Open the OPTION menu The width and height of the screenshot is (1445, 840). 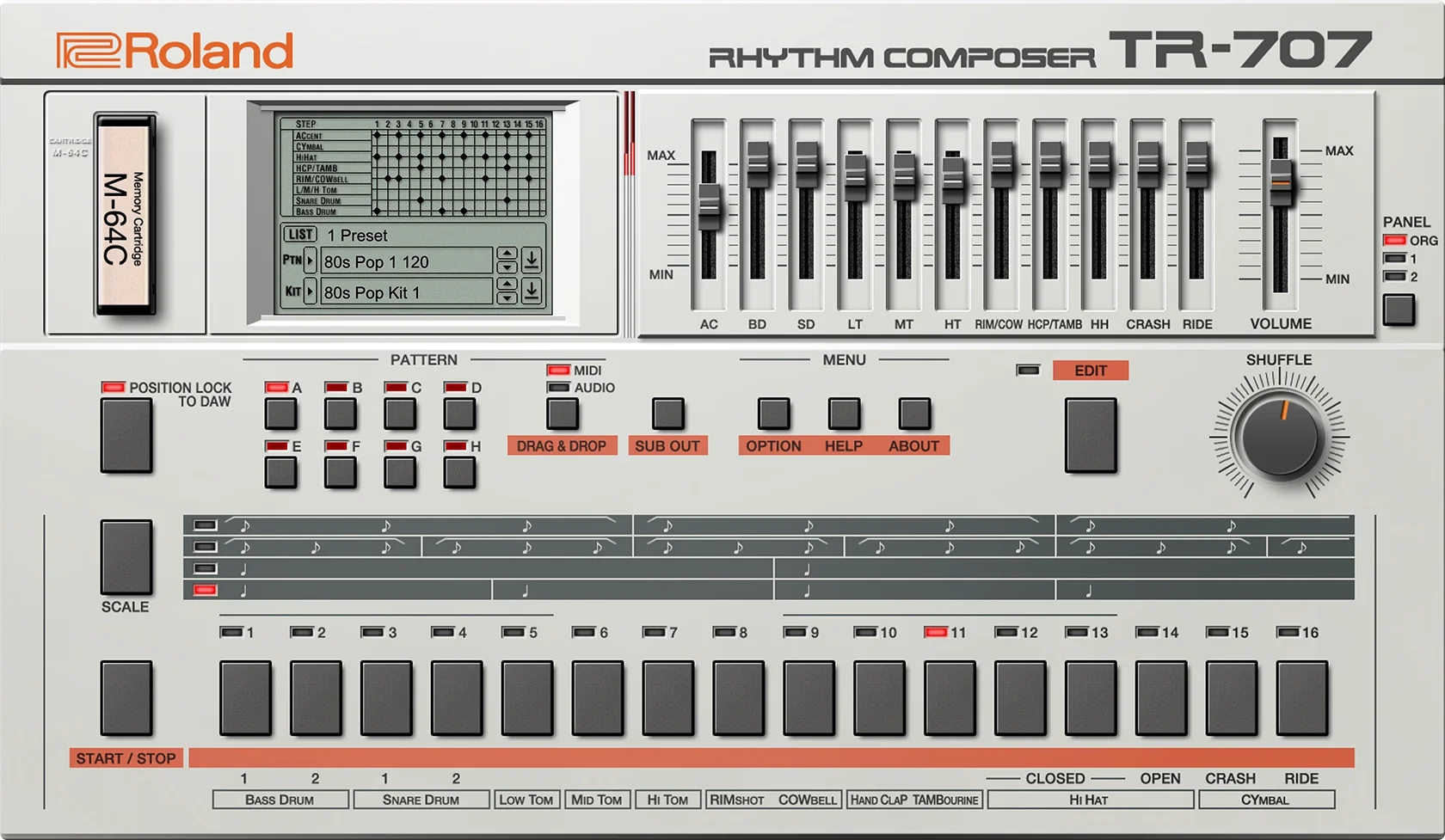point(773,414)
